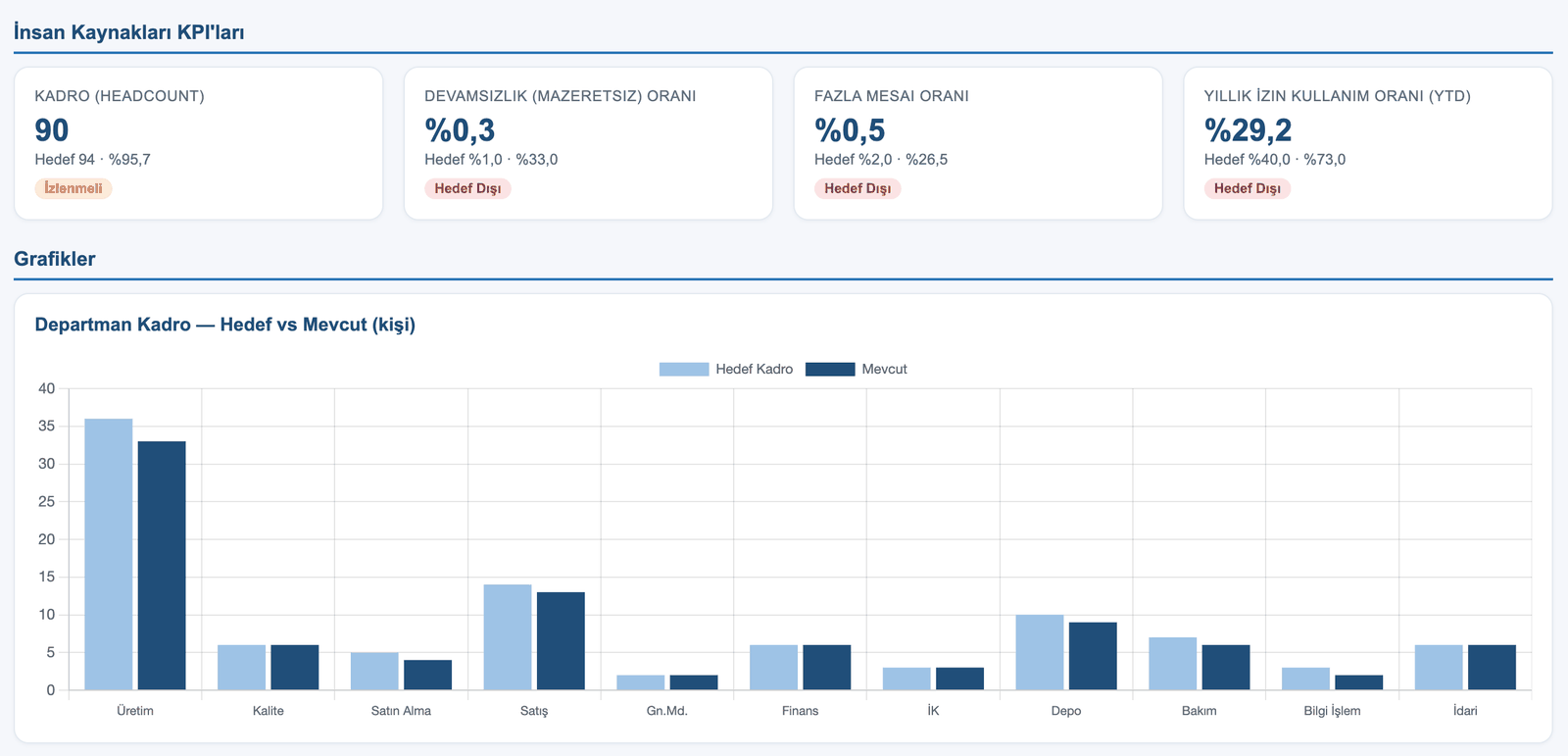
Task: Click the Gn.Md. Mevcut bar
Action: tap(694, 682)
